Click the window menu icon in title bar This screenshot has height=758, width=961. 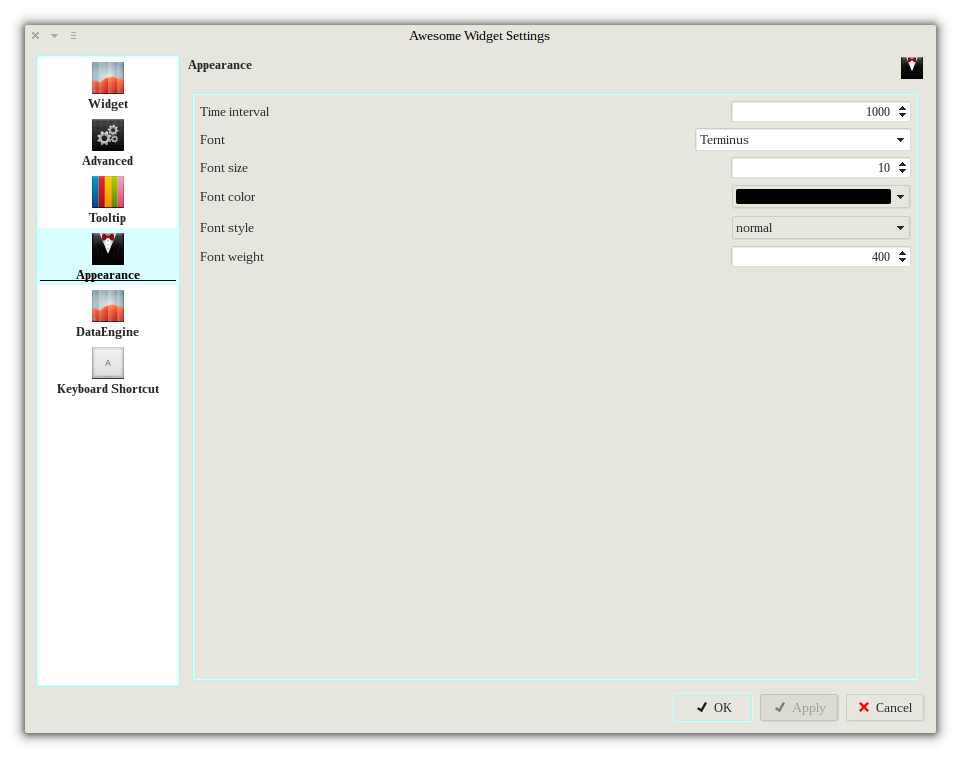click(x=73, y=36)
